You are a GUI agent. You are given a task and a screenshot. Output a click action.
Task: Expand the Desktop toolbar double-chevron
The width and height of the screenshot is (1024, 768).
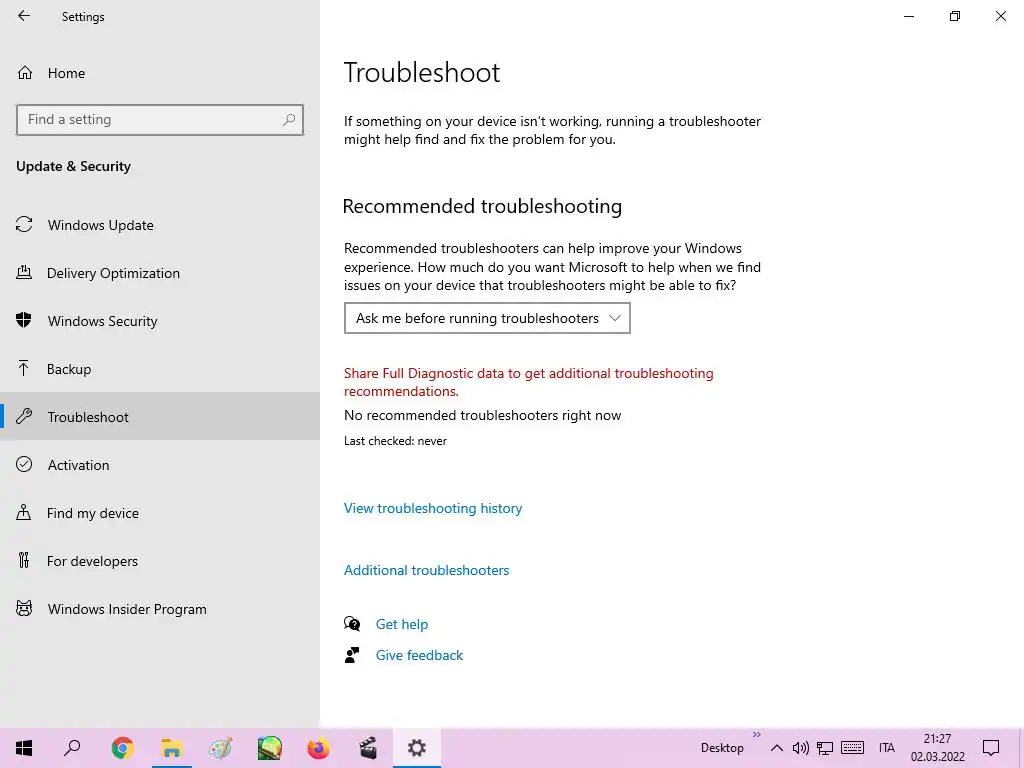coord(756,735)
